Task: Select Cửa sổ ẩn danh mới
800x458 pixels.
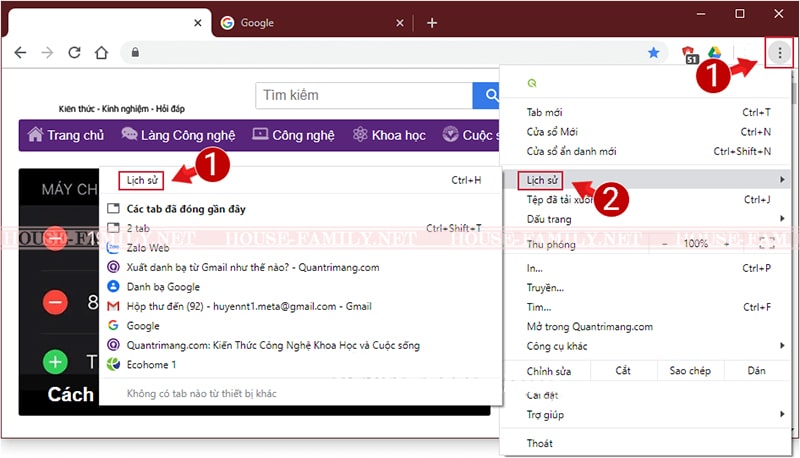Action: pos(648,151)
